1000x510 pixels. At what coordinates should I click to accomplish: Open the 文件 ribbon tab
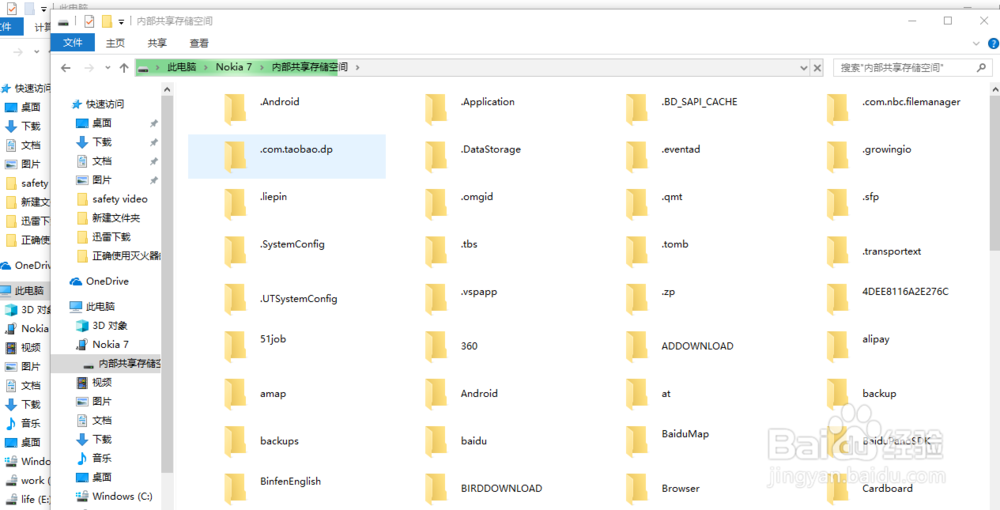[73, 43]
